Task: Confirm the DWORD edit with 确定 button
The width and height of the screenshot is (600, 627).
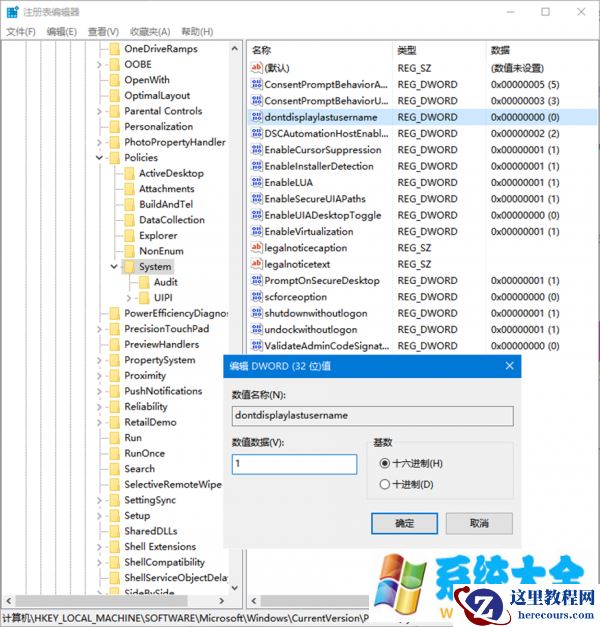Action: click(404, 523)
